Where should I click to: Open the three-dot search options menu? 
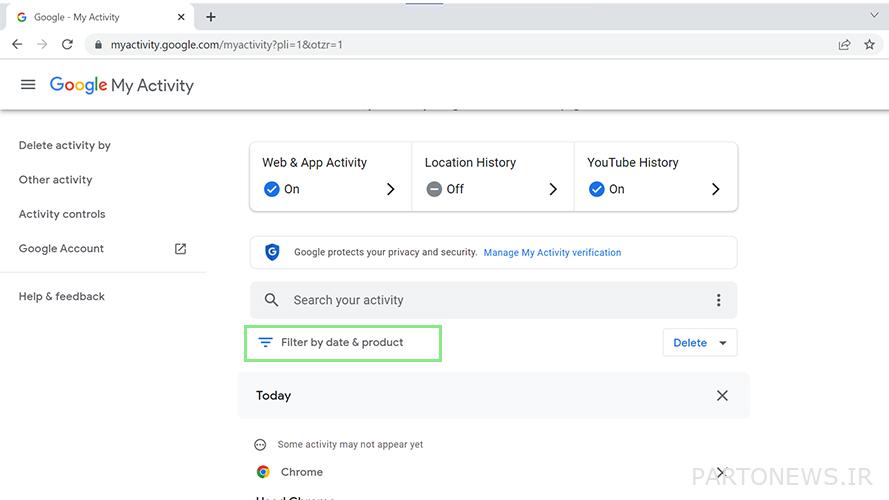[718, 300]
